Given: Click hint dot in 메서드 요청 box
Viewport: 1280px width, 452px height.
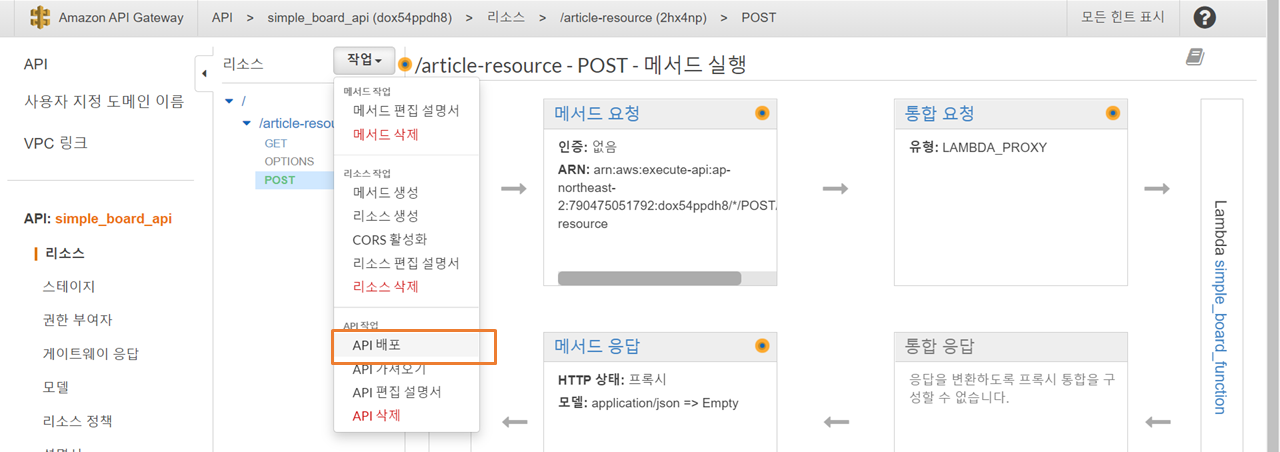Looking at the screenshot, I should click(762, 113).
